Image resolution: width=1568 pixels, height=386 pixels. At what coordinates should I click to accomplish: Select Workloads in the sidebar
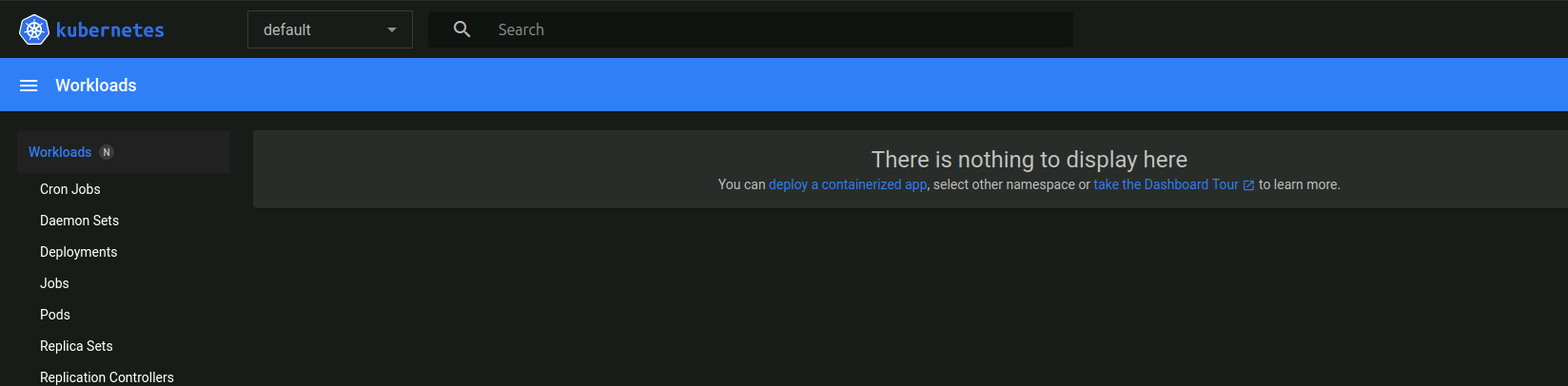pyautogui.click(x=60, y=152)
